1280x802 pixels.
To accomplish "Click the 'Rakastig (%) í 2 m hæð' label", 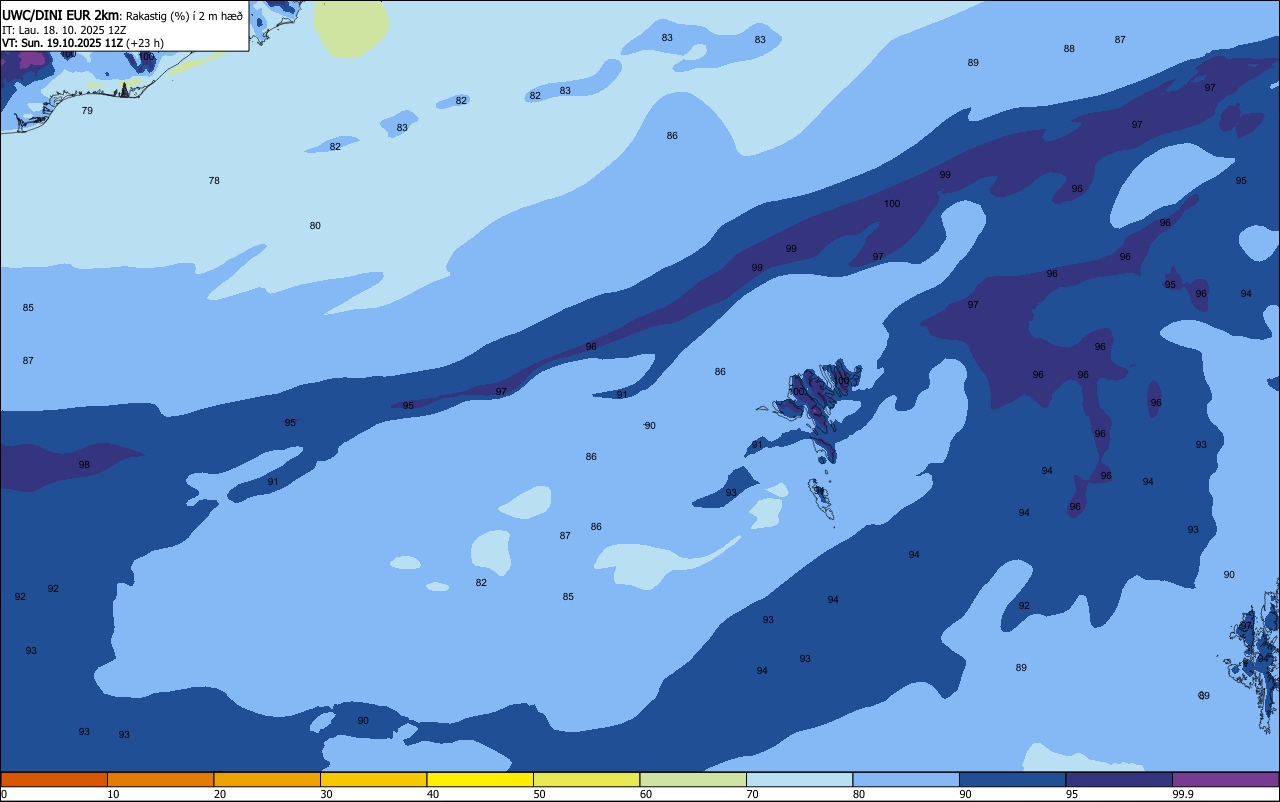I will 184,16.
